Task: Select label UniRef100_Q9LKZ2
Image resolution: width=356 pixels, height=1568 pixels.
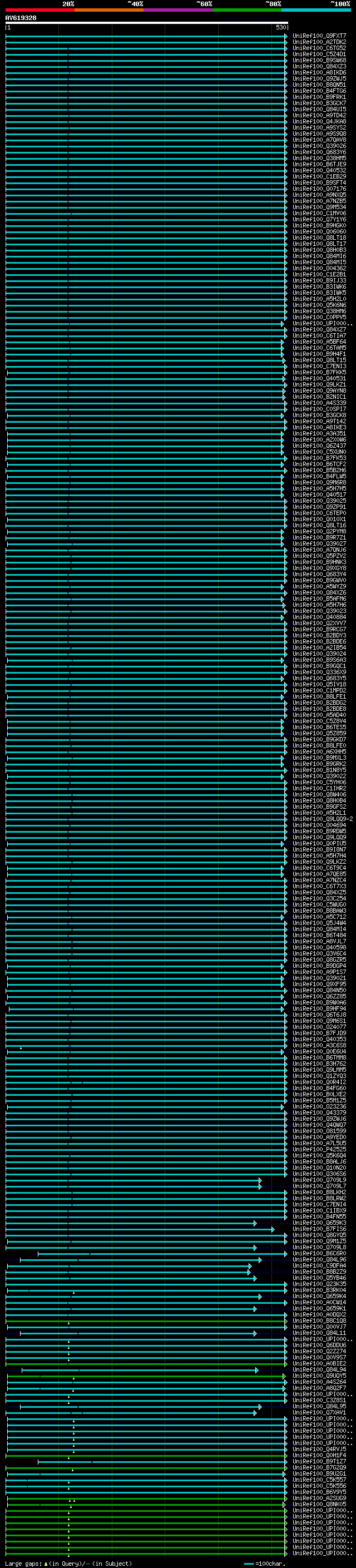Action: coord(319,862)
